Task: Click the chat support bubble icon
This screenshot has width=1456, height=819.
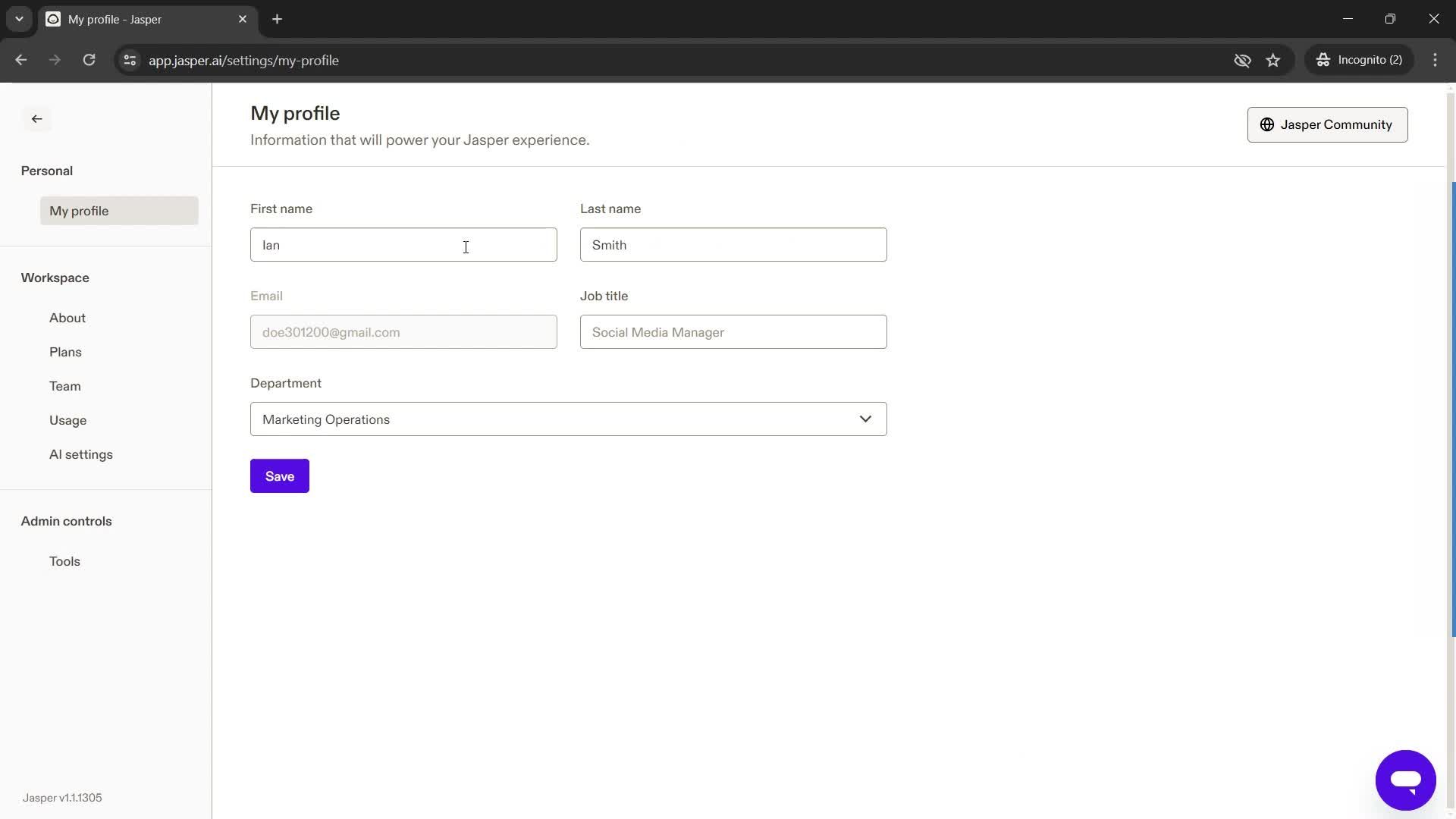Action: pos(1406,780)
